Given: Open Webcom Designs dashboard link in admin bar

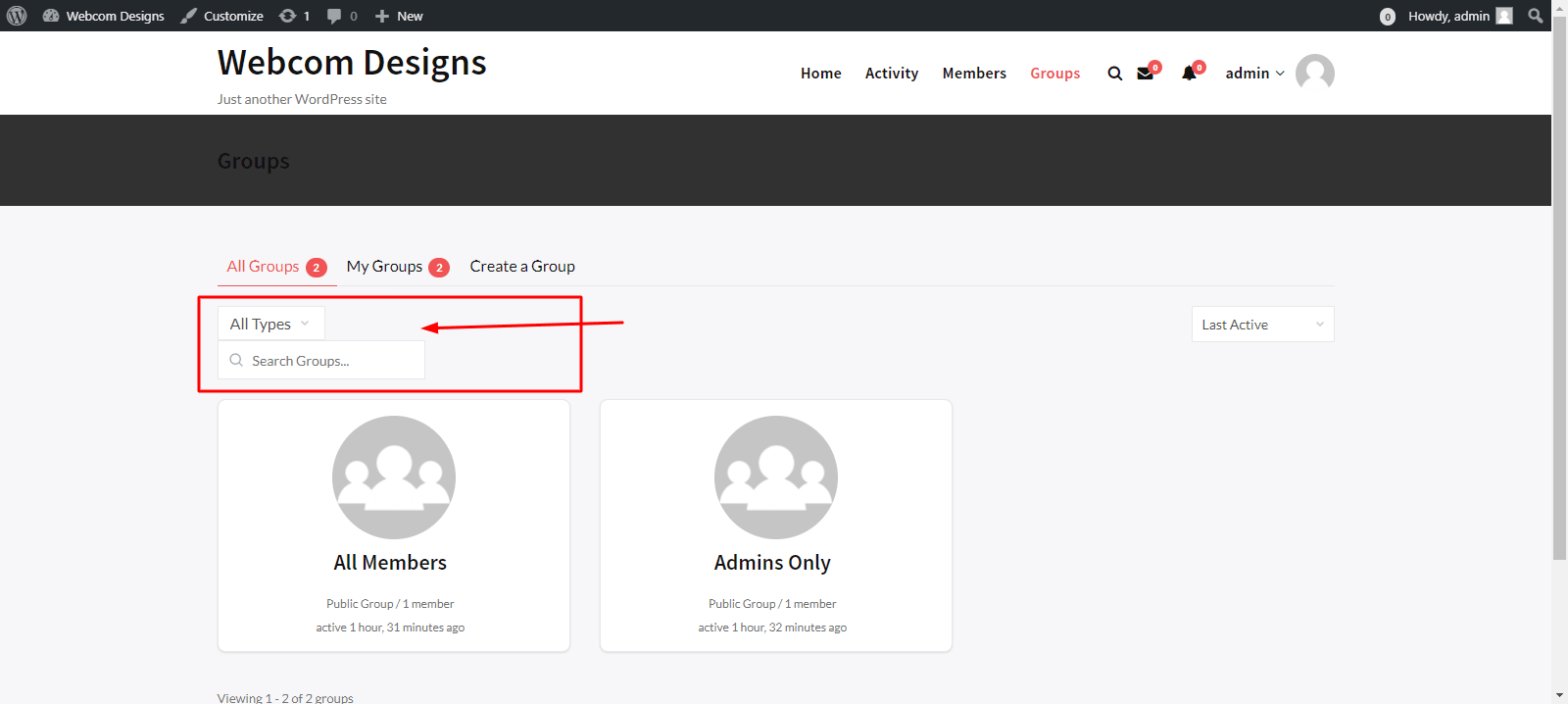Looking at the screenshot, I should tap(104, 16).
